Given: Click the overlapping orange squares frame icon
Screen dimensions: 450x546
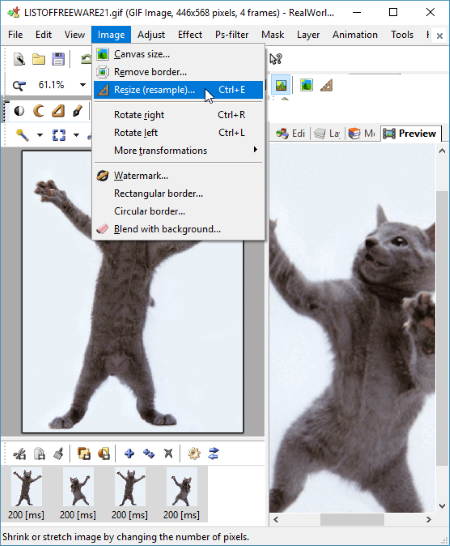Looking at the screenshot, I should pos(84,454).
